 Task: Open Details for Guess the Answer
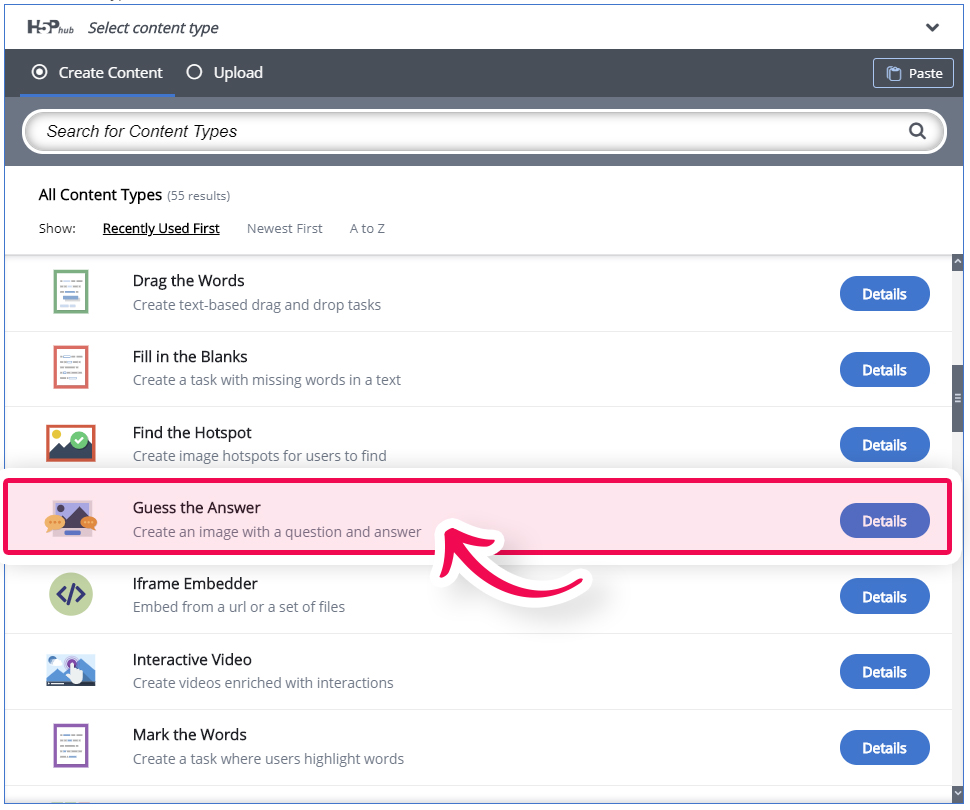(884, 521)
